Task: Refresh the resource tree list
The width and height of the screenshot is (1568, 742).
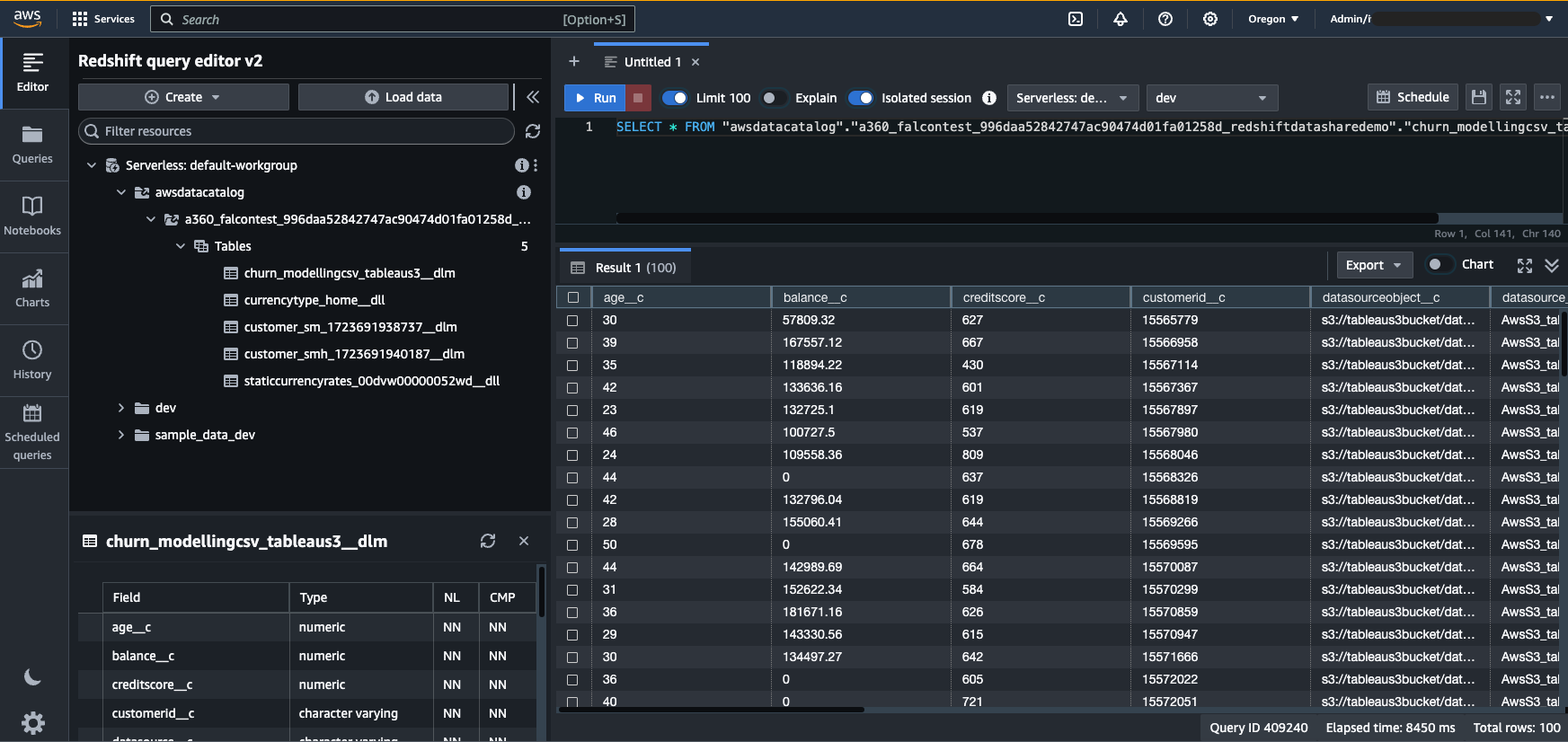Action: (x=533, y=131)
